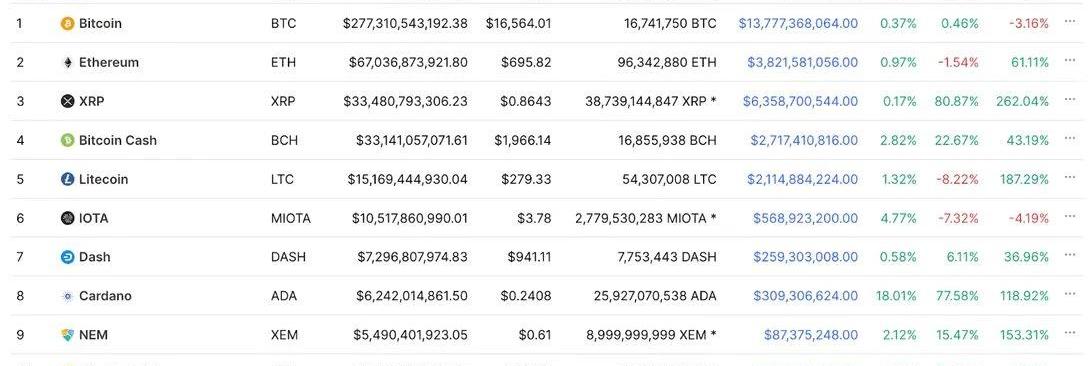Screen dimensions: 1088x366
Task: Click the Cardano logo icon
Action: tap(67, 296)
